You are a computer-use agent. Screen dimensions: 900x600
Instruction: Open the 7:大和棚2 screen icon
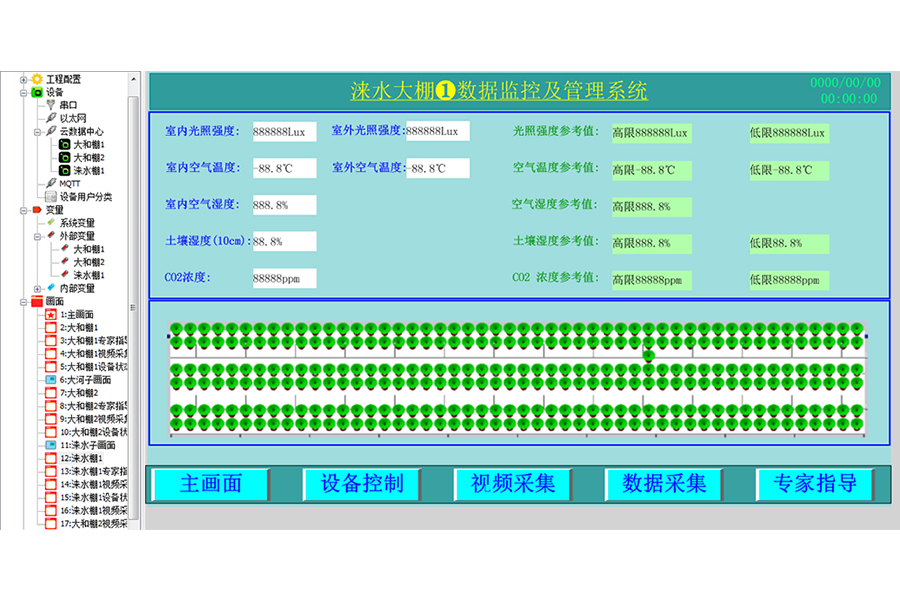pyautogui.click(x=51, y=393)
